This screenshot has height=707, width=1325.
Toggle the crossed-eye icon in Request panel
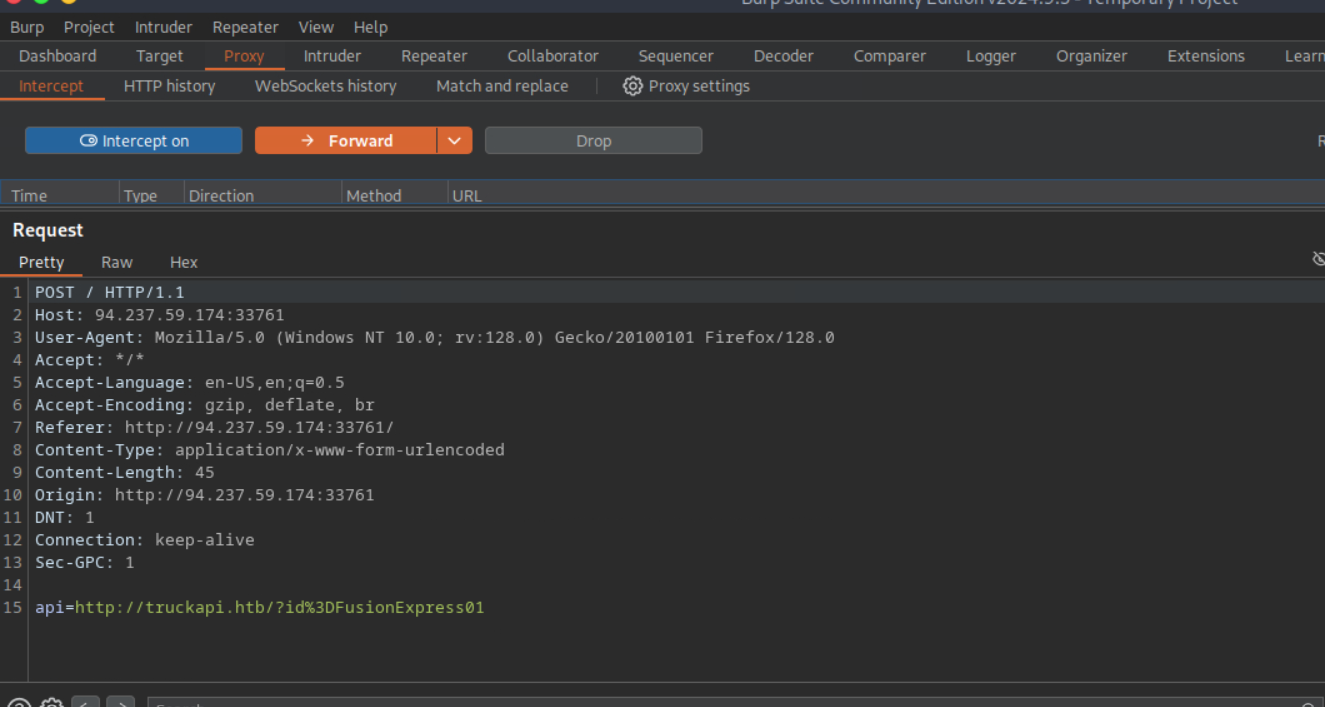point(1317,260)
